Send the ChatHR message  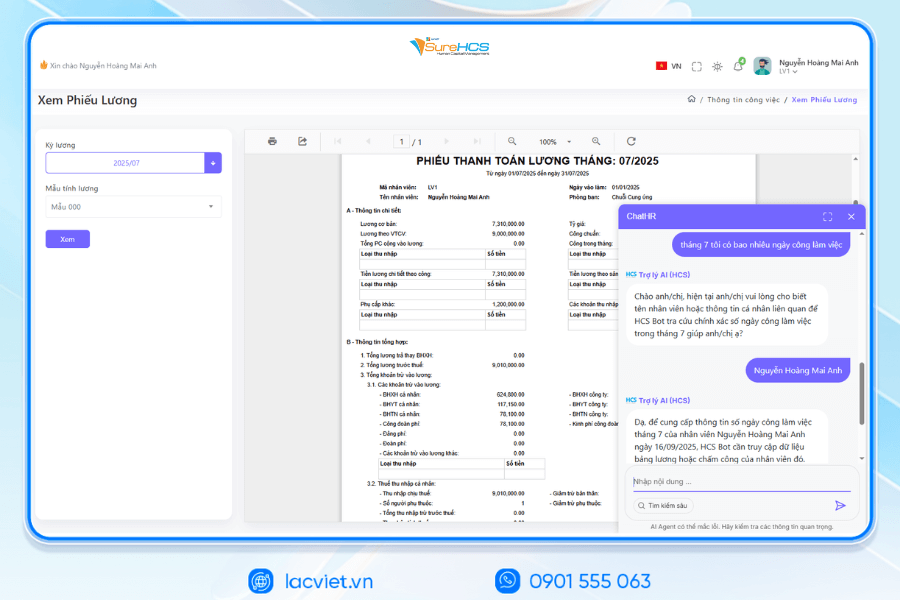click(840, 505)
